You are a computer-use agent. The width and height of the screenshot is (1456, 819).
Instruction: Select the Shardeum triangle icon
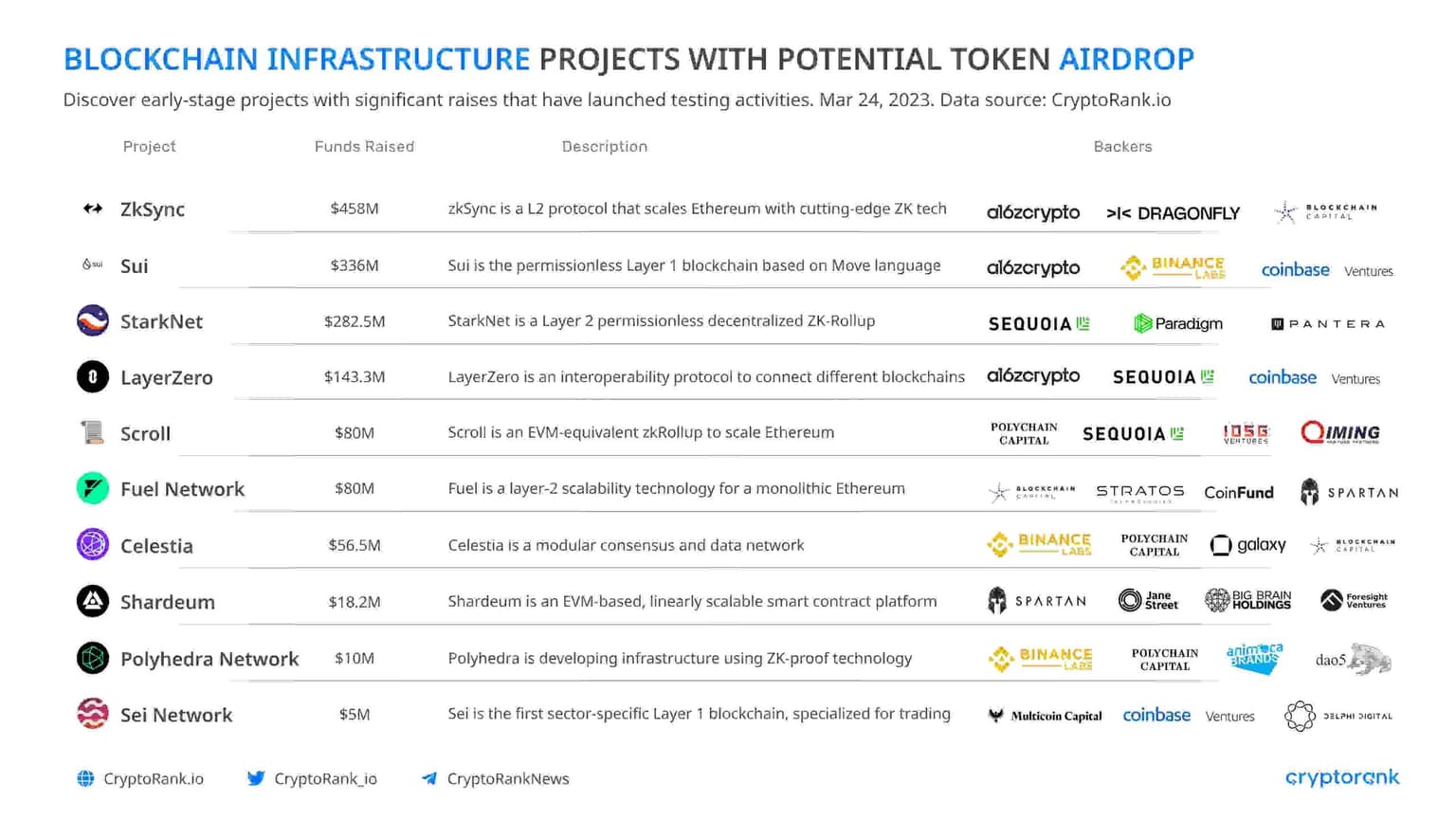93,601
